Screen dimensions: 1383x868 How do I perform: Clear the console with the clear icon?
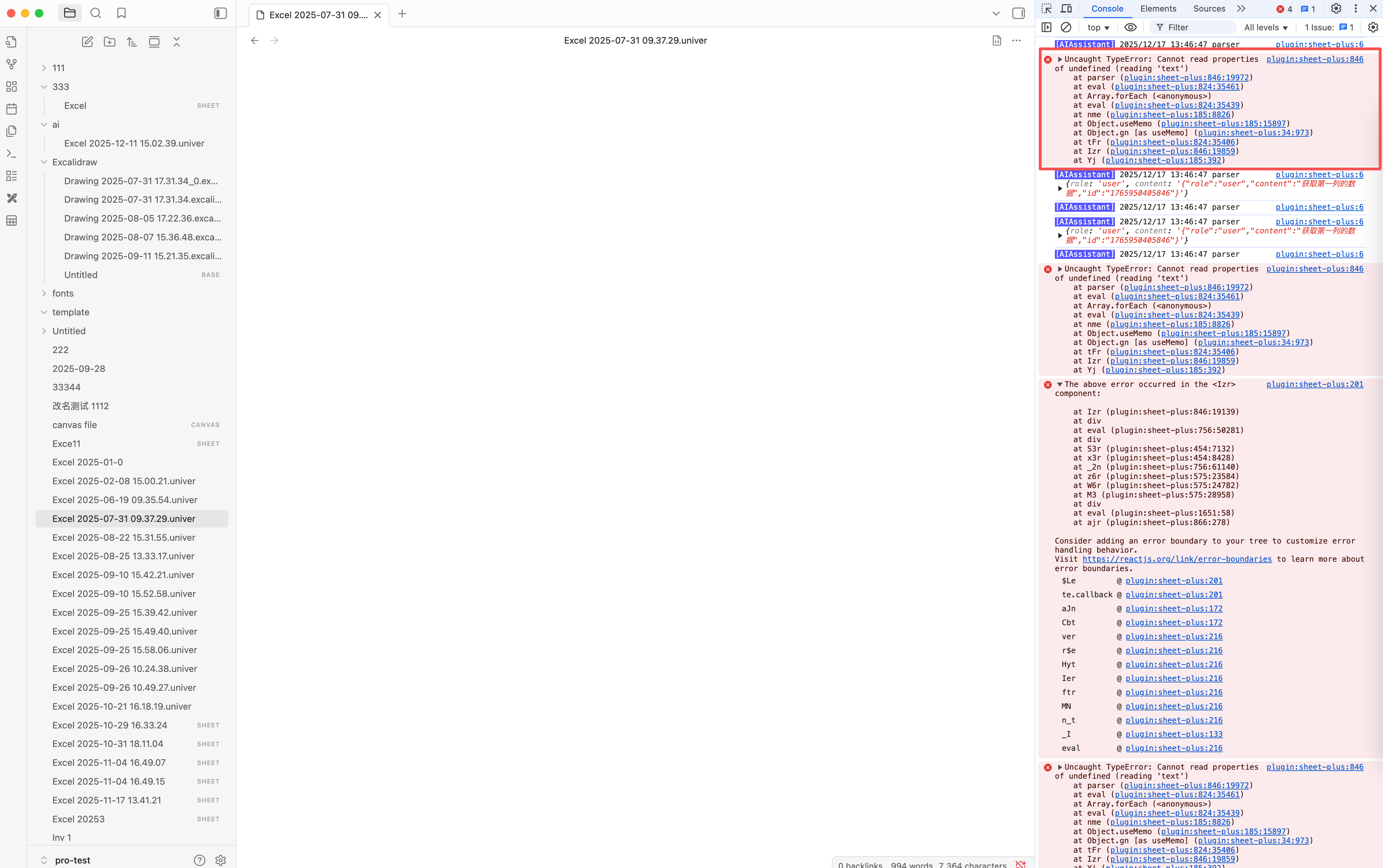pyautogui.click(x=1066, y=27)
